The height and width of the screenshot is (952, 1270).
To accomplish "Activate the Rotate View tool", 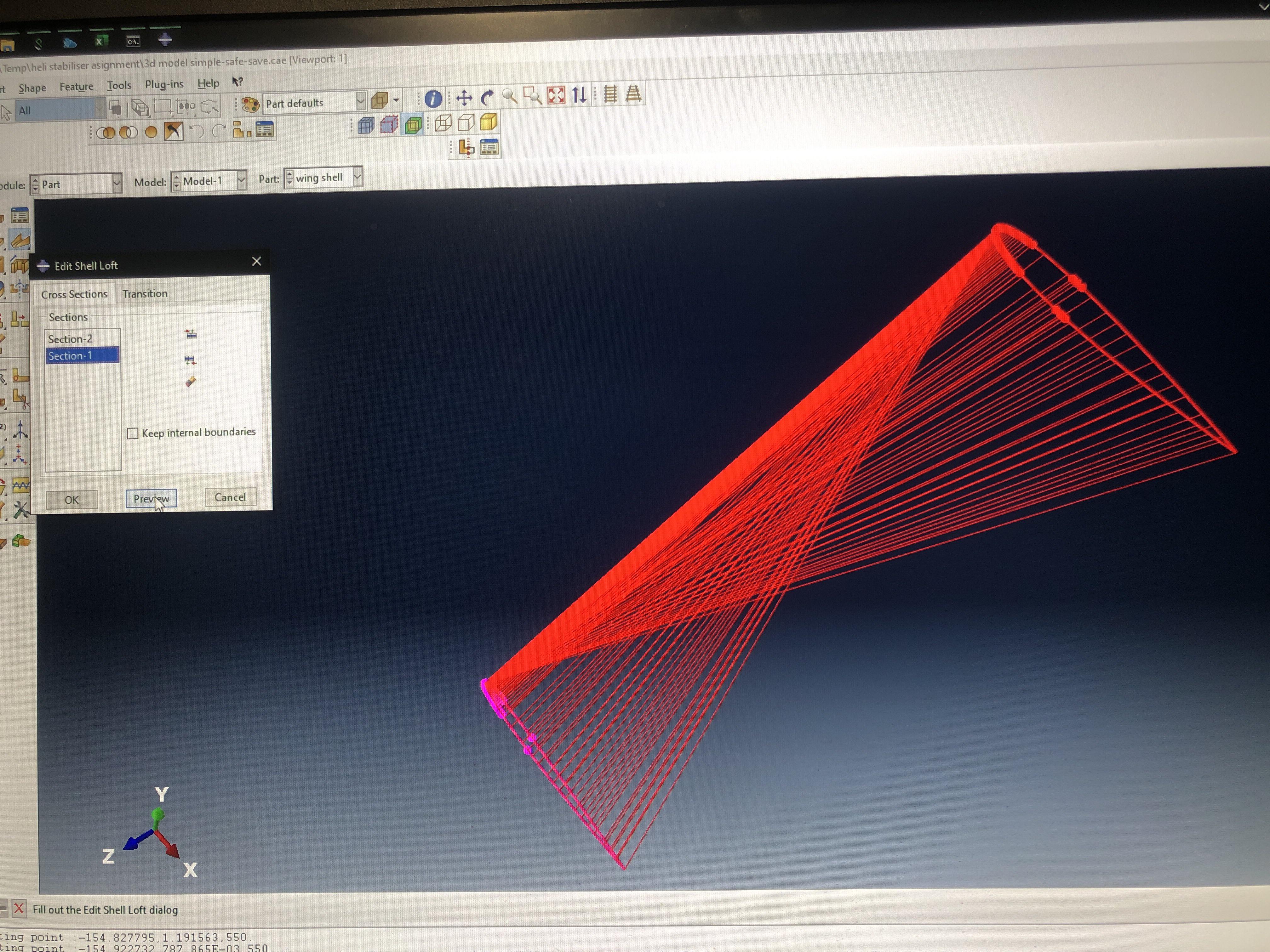I will [488, 98].
